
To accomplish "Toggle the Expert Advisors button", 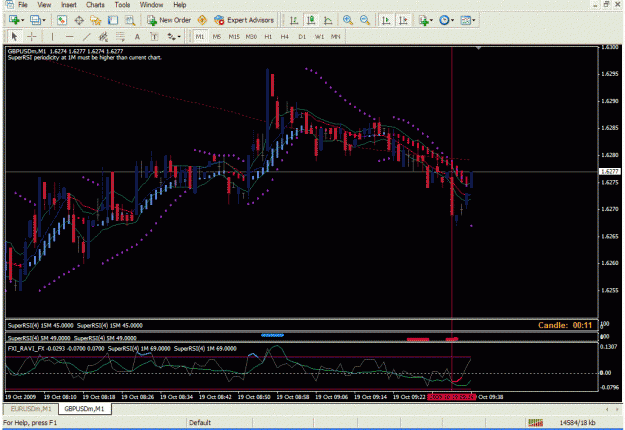I will click(x=244, y=20).
